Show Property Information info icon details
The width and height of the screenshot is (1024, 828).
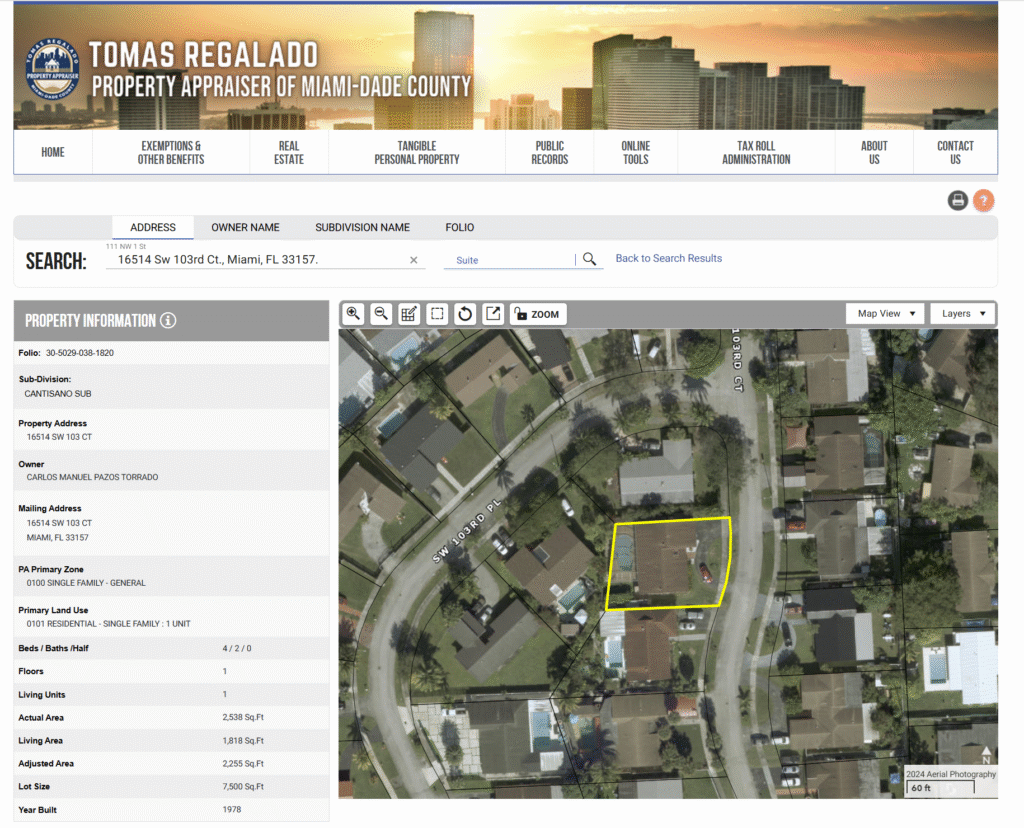(x=168, y=321)
